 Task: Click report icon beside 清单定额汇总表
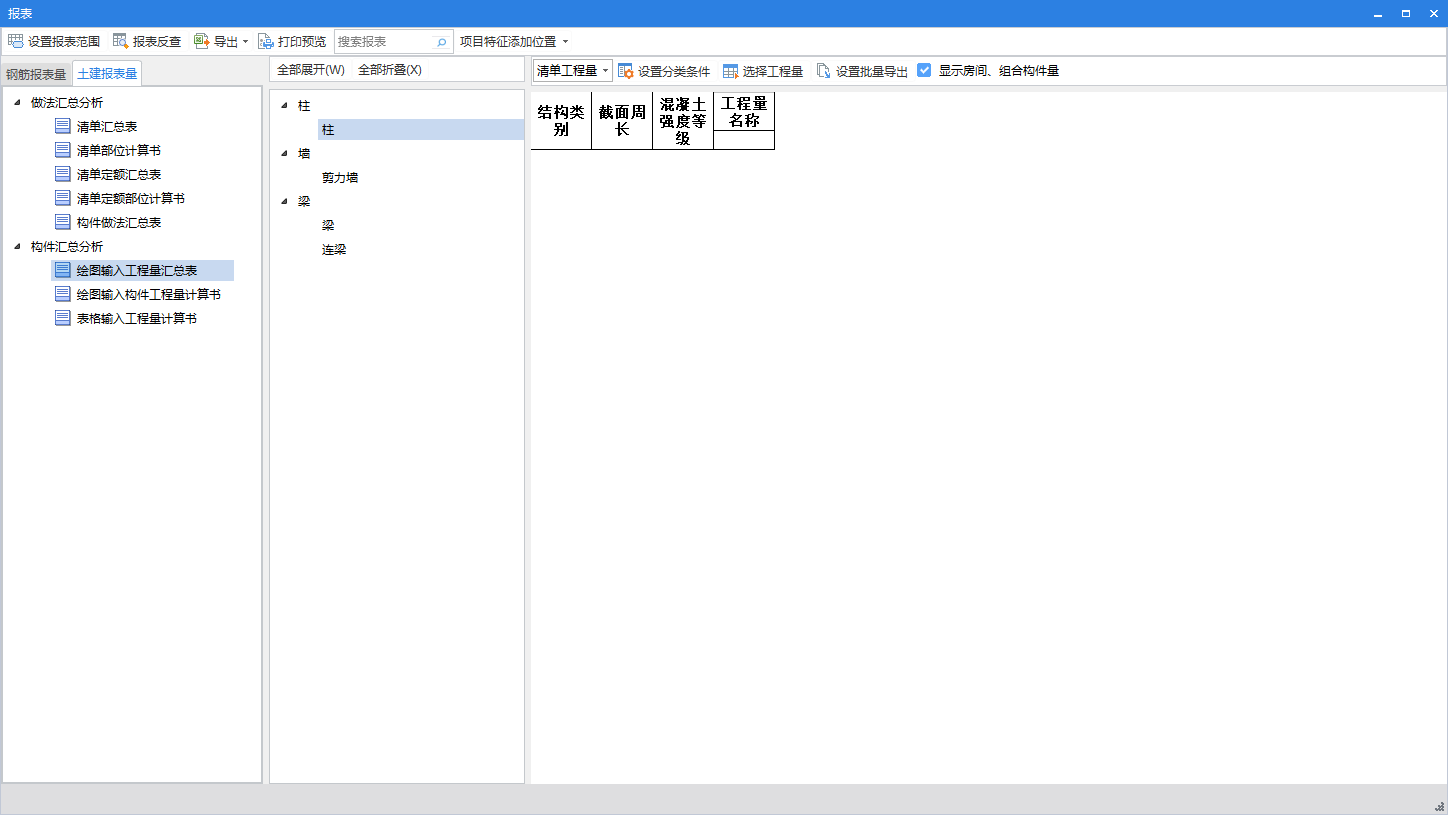coord(63,174)
